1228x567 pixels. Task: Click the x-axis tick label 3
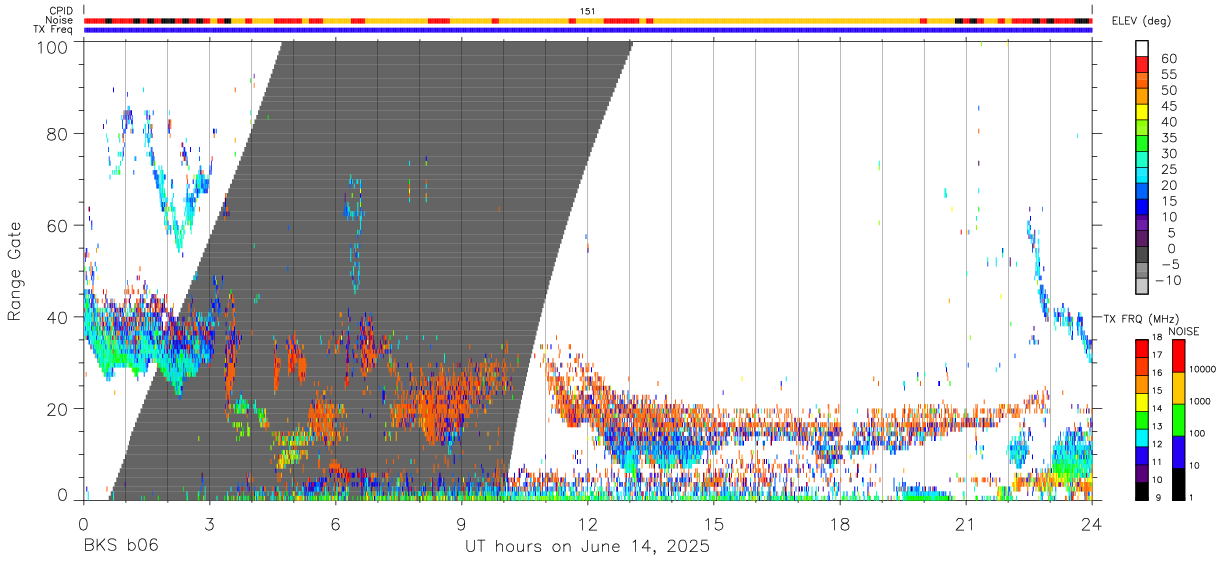click(x=209, y=524)
